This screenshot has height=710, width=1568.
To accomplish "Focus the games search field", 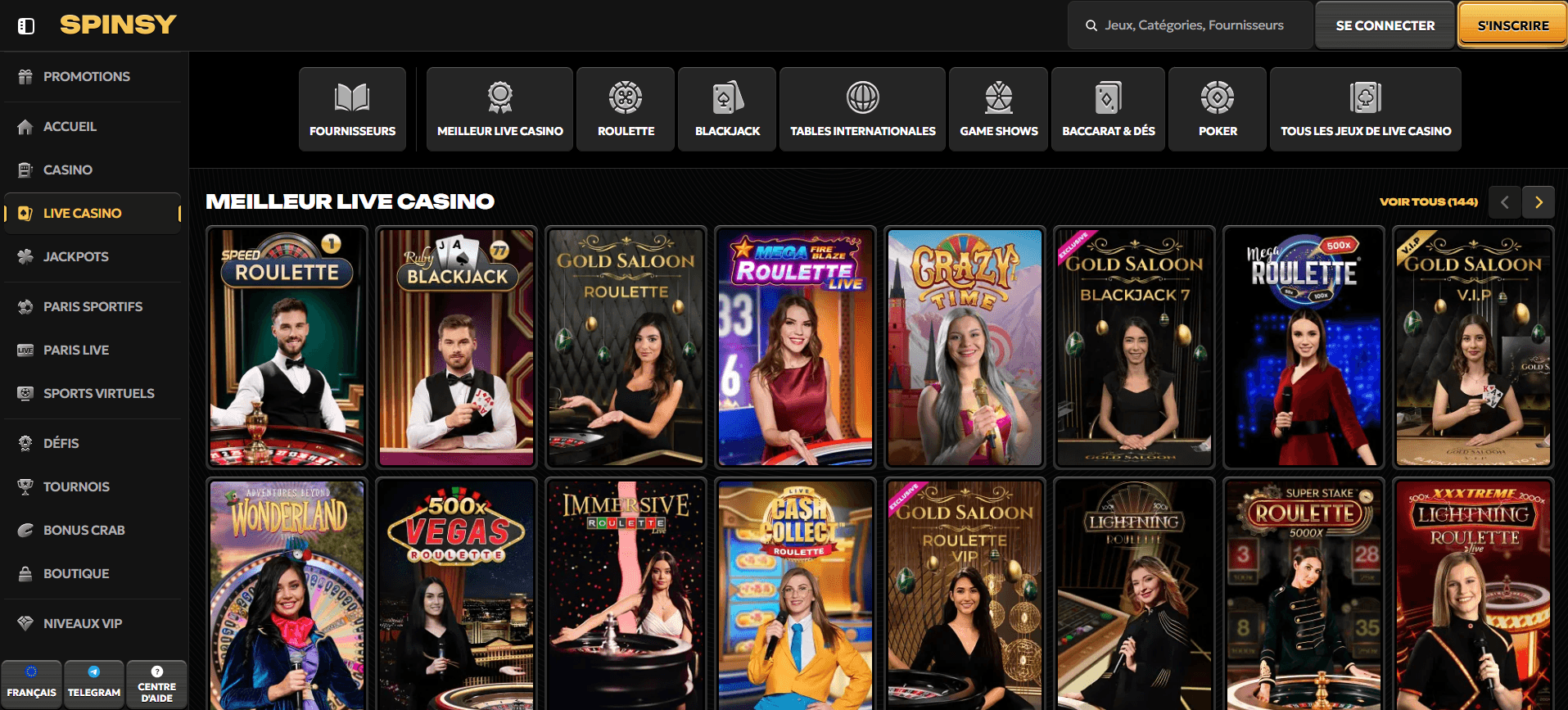I will 1193,25.
